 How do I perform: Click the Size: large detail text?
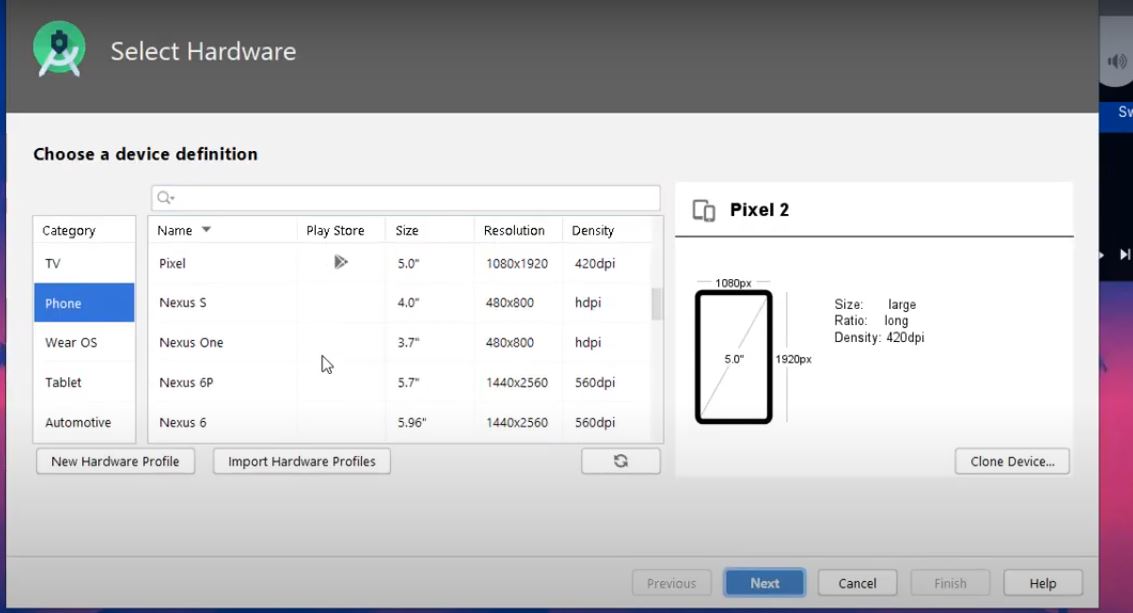pyautogui.click(x=875, y=304)
